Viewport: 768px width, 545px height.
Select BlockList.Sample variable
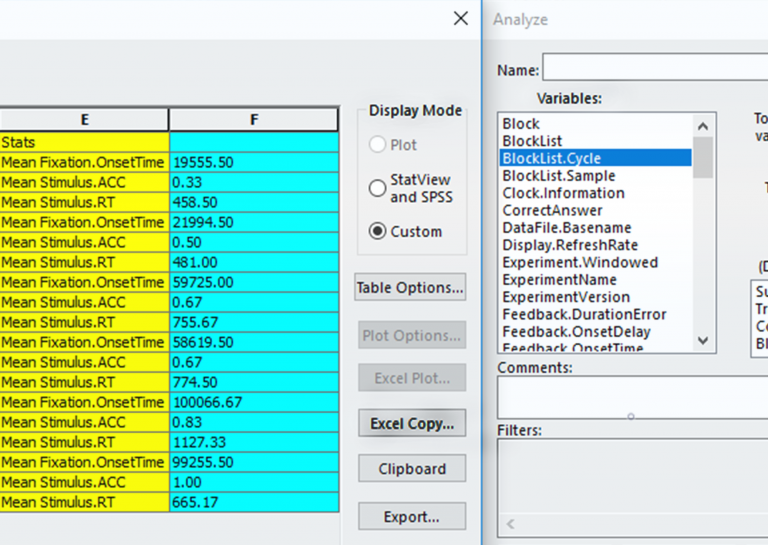[x=596, y=176]
